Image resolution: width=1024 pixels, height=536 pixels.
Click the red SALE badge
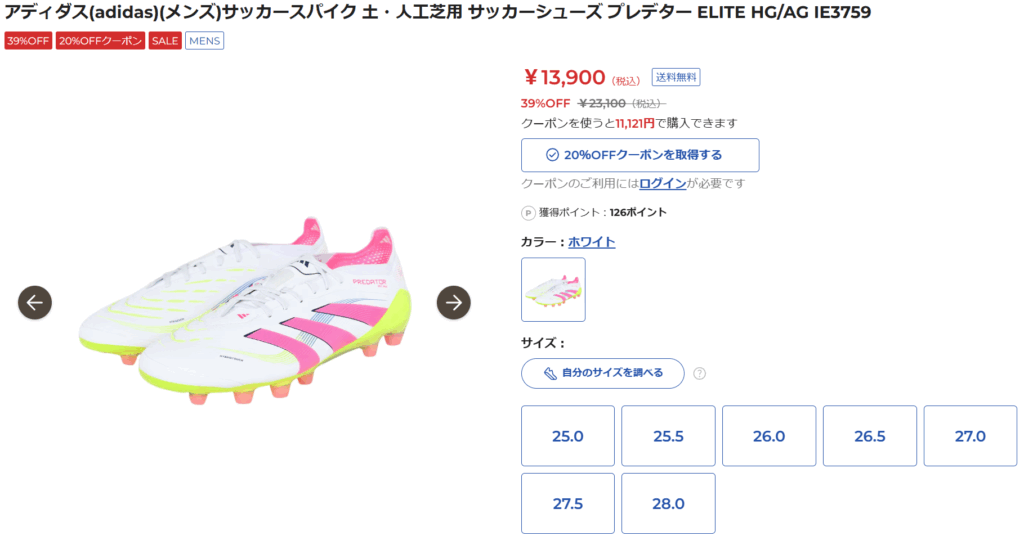pos(165,41)
